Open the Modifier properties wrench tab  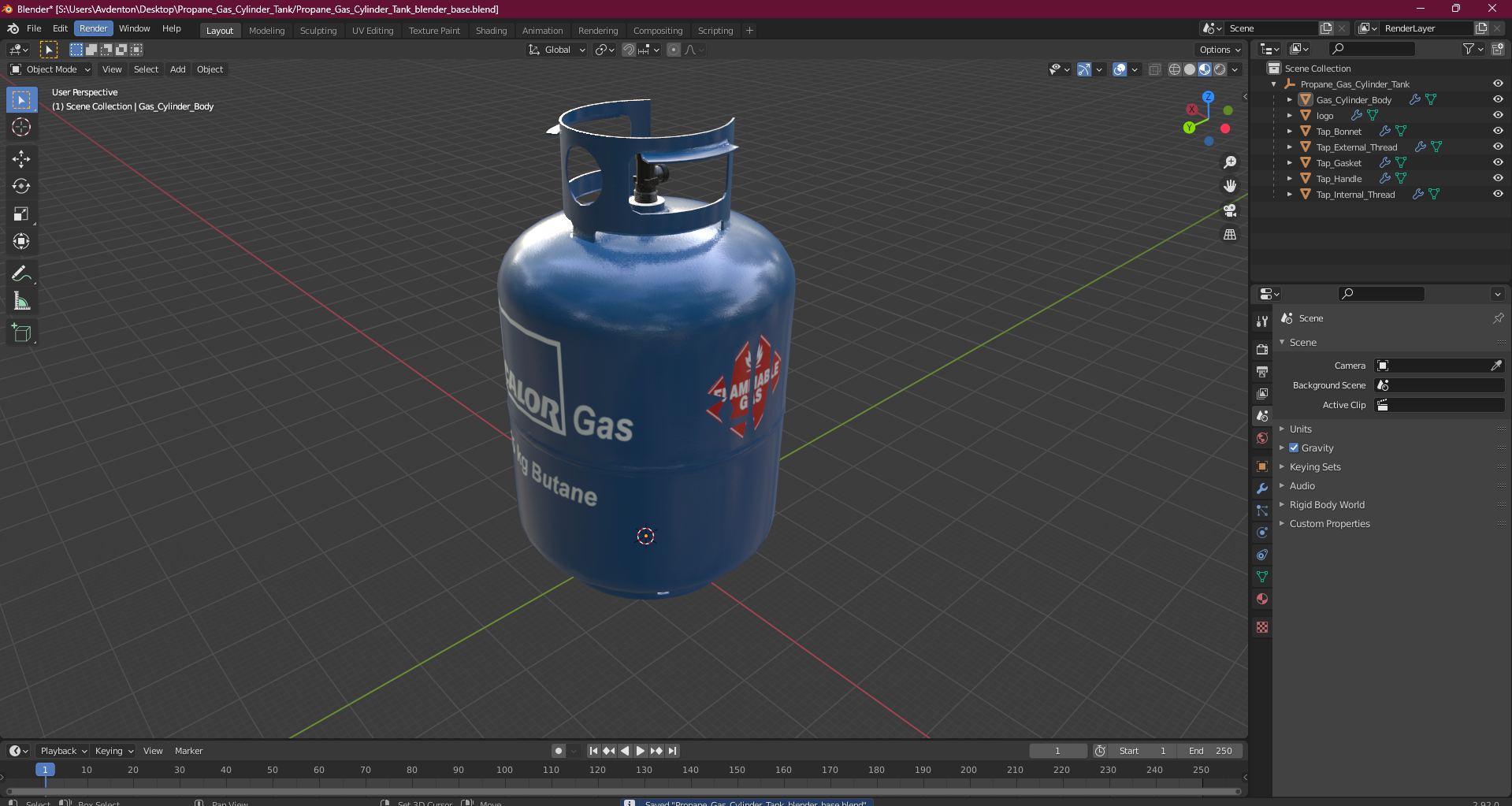(1262, 488)
